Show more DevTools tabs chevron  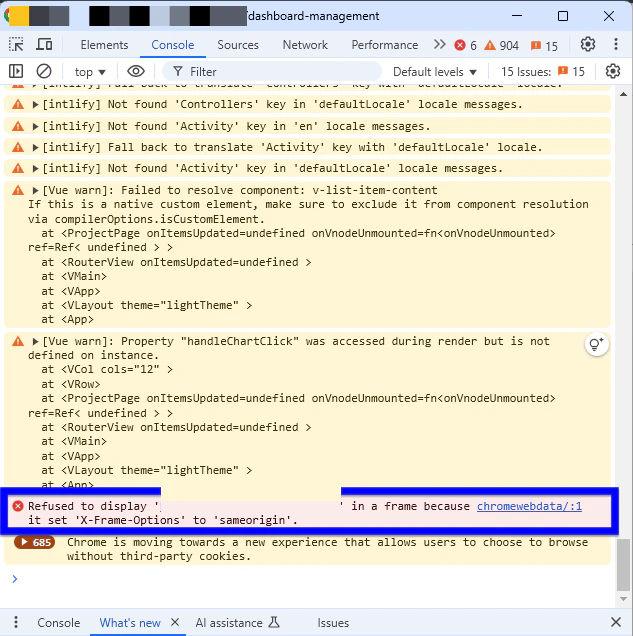point(440,44)
